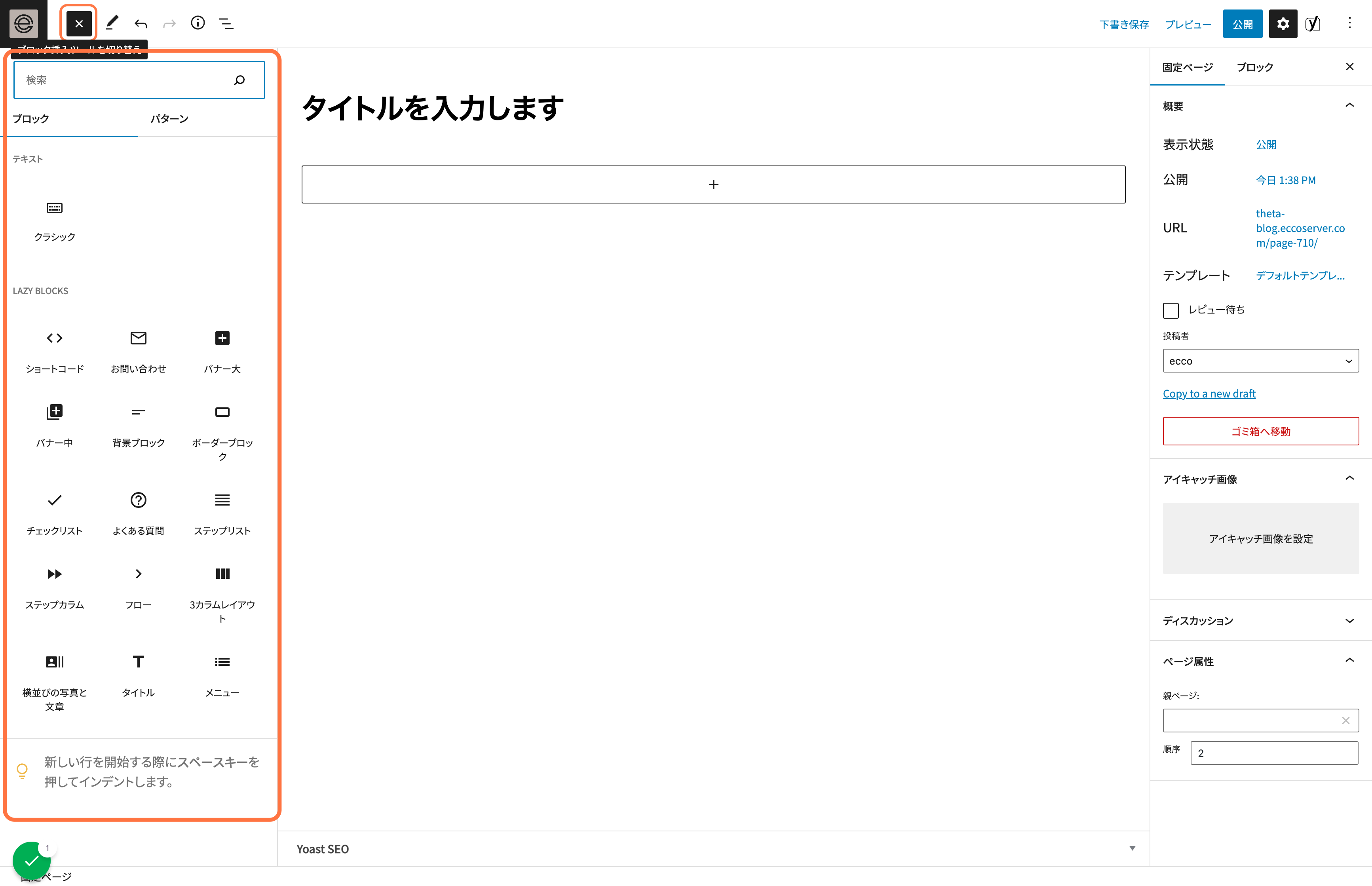Click the plus add block box
The width and height of the screenshot is (1372, 886).
click(x=713, y=184)
